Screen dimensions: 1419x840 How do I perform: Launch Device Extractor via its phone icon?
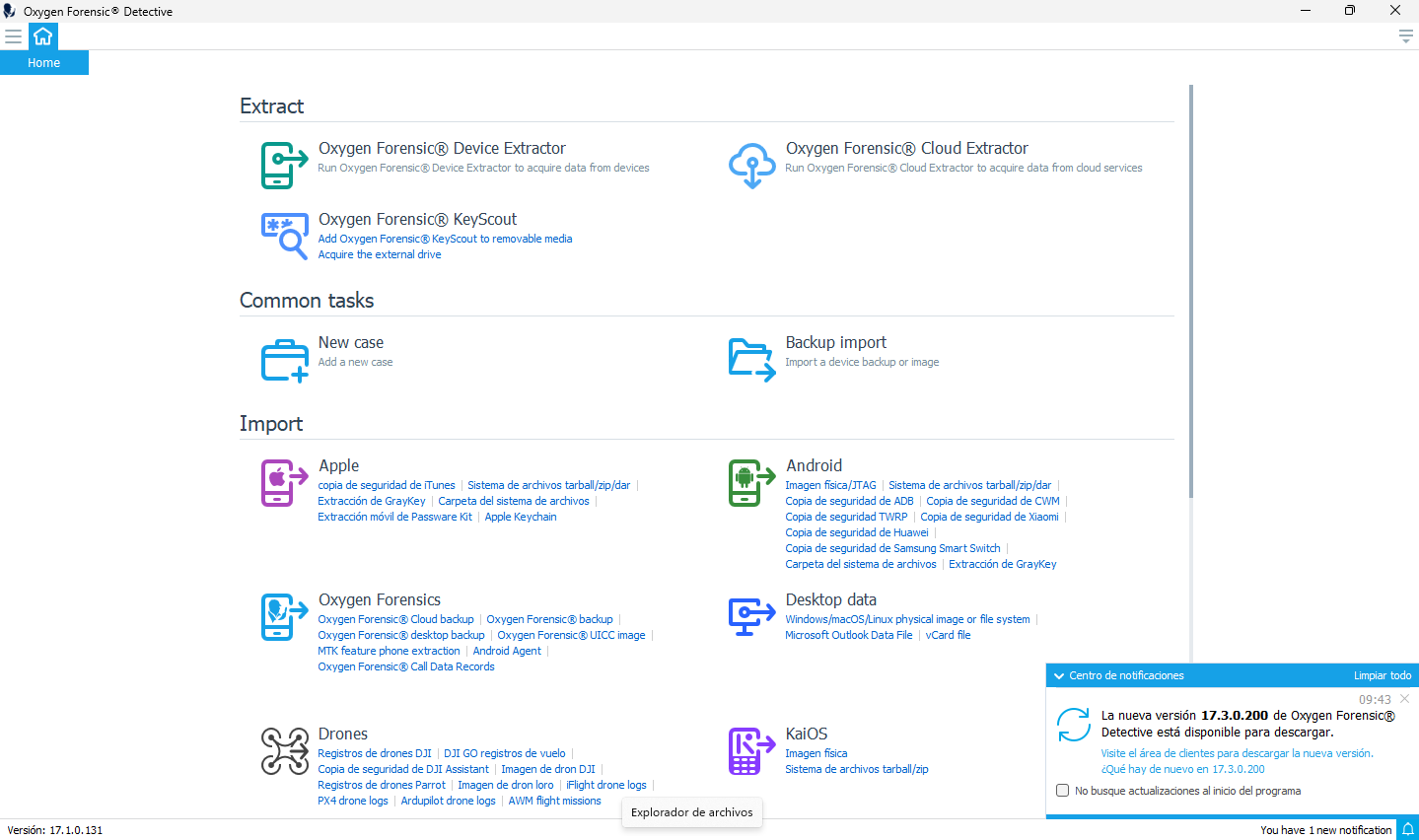click(x=285, y=165)
